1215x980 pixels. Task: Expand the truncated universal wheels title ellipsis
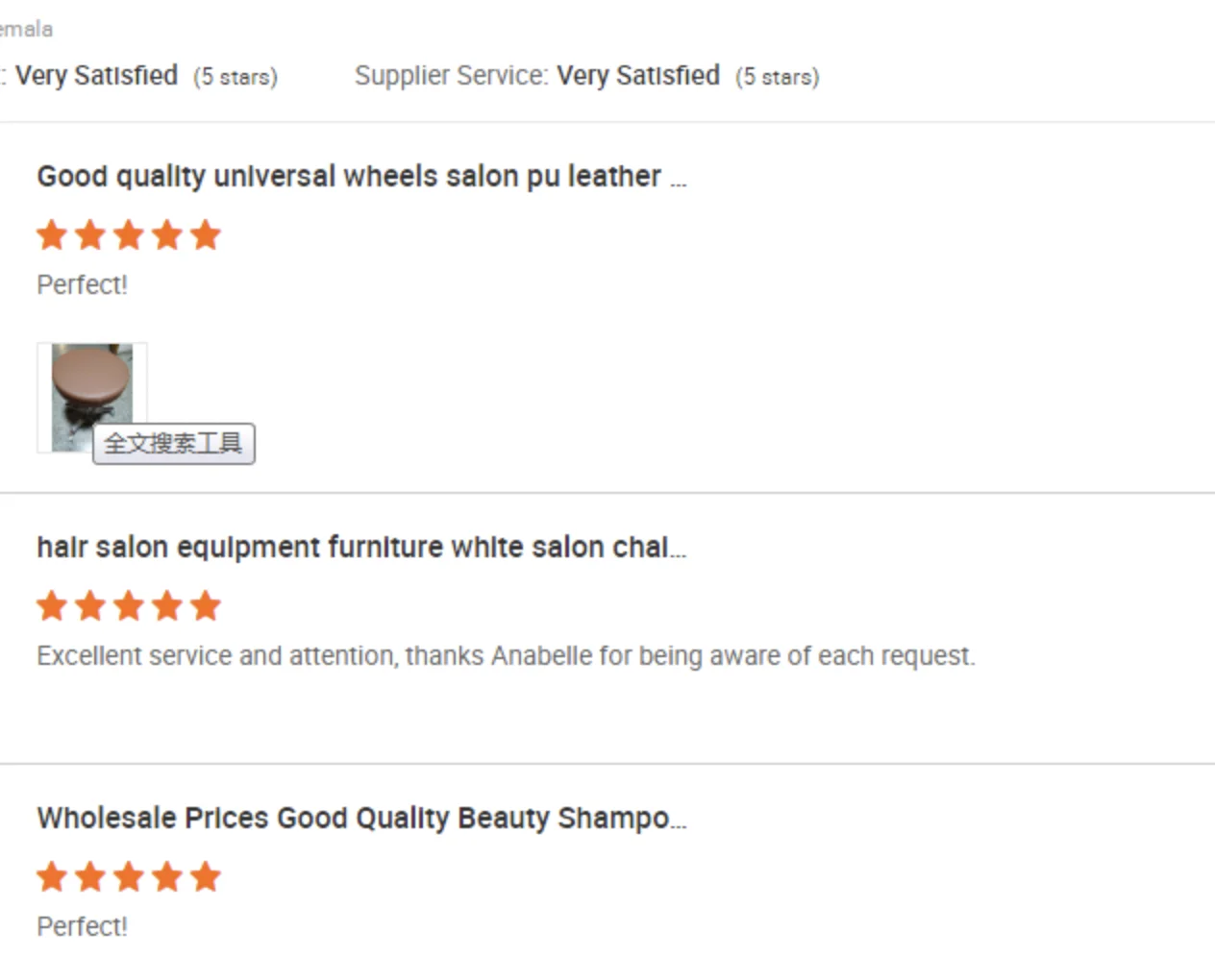pos(679,181)
